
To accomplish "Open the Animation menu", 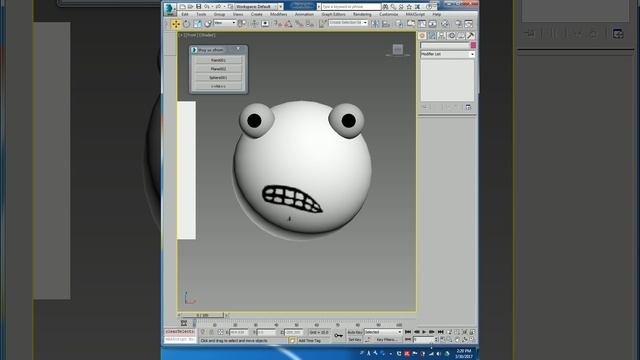I will click(304, 14).
